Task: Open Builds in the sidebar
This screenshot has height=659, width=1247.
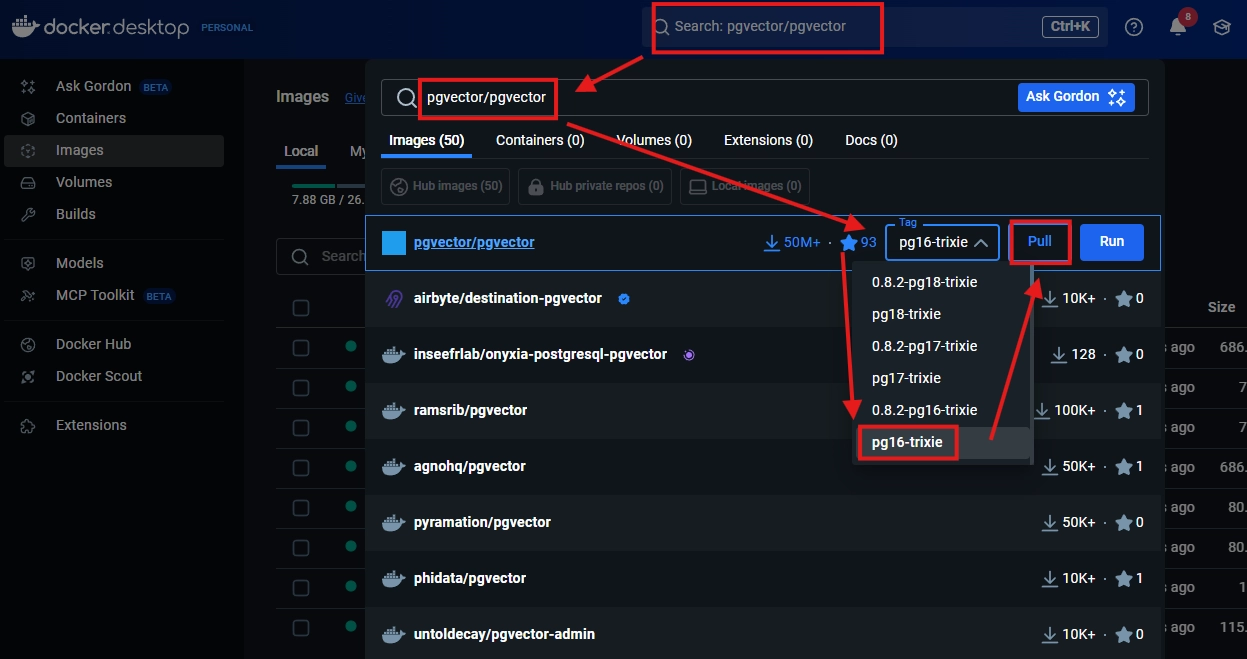Action: pyautogui.click(x=112, y=214)
